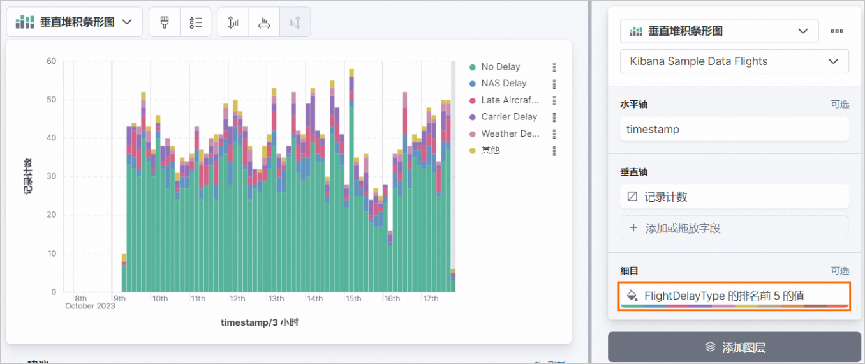This screenshot has height=364, width=865.
Task: Edit the 记录计数 vertical axis dimension
Action: 734,197
